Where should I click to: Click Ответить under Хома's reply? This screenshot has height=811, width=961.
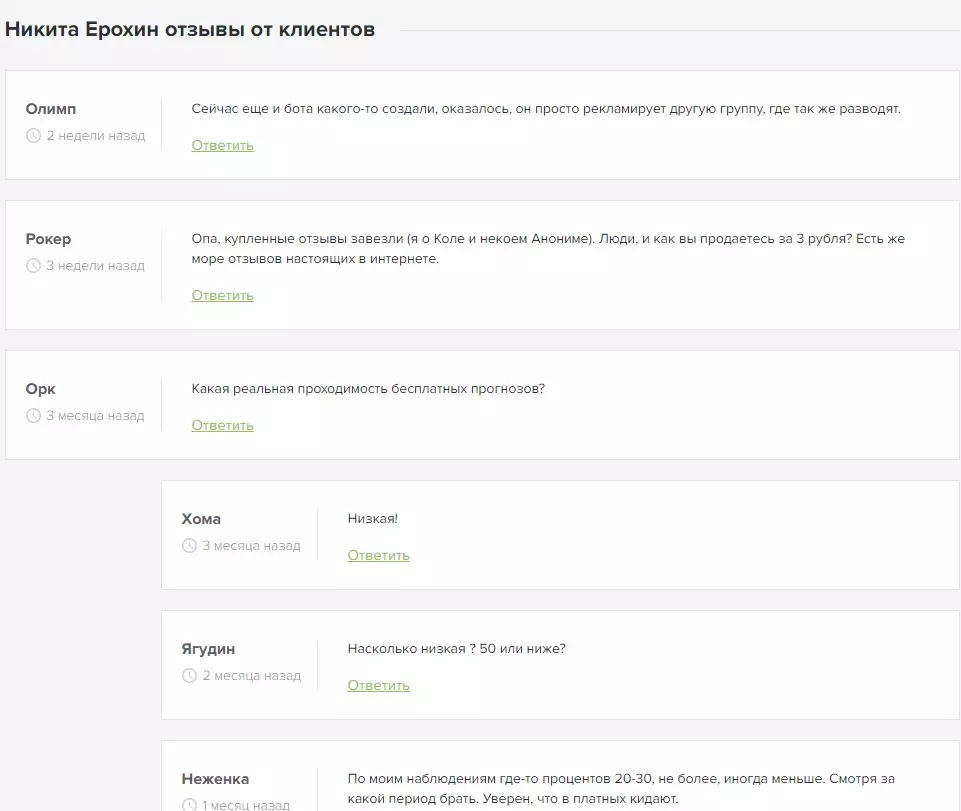tap(378, 555)
